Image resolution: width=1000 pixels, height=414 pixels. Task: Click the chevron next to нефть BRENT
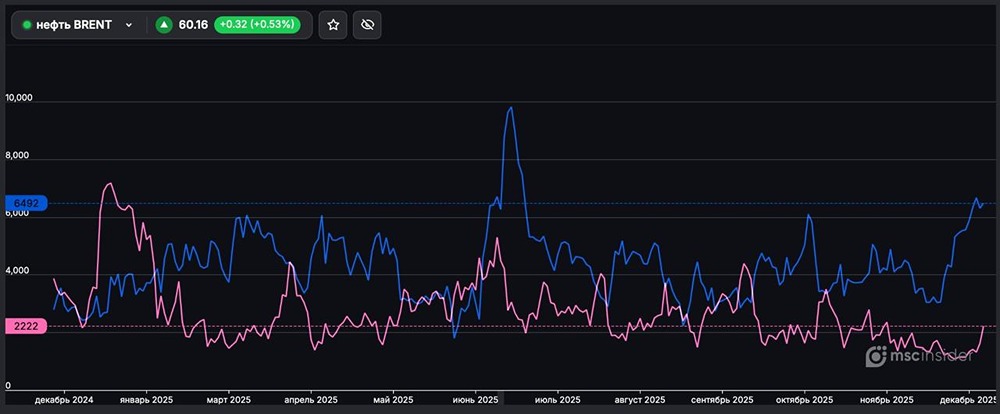tap(129, 25)
